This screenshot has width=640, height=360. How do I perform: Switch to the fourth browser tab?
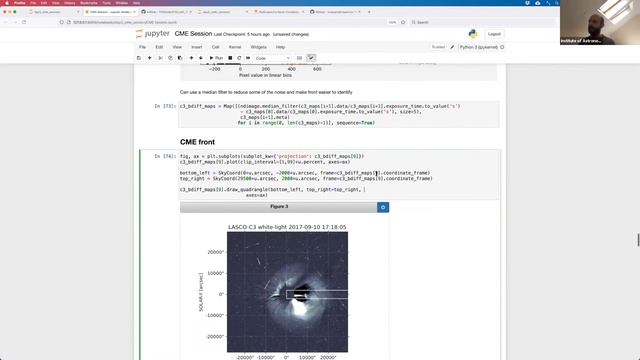click(222, 12)
